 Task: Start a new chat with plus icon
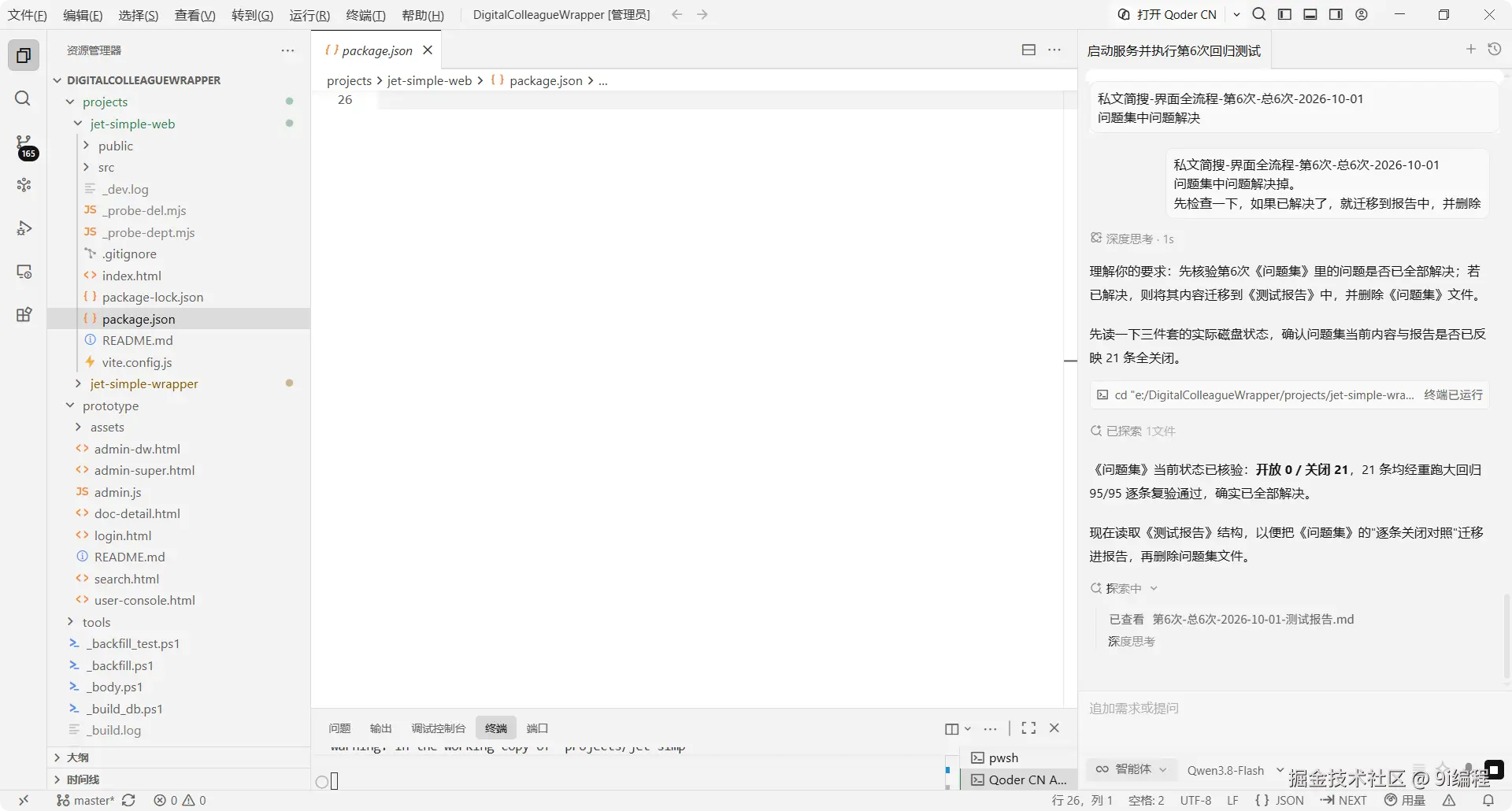pyautogui.click(x=1470, y=50)
